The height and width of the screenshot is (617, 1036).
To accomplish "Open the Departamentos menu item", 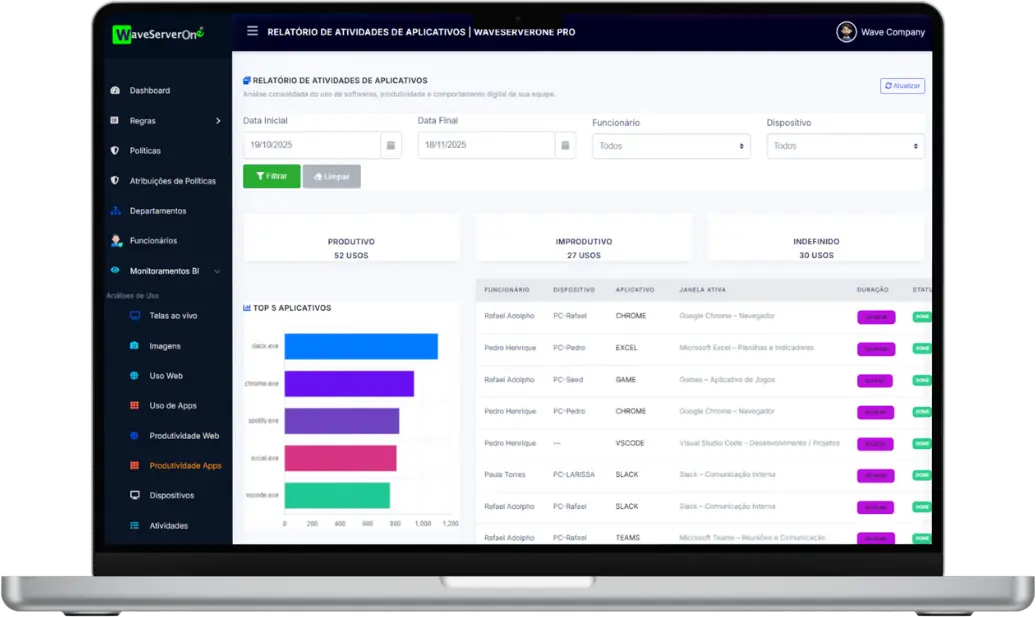I will pyautogui.click(x=157, y=211).
